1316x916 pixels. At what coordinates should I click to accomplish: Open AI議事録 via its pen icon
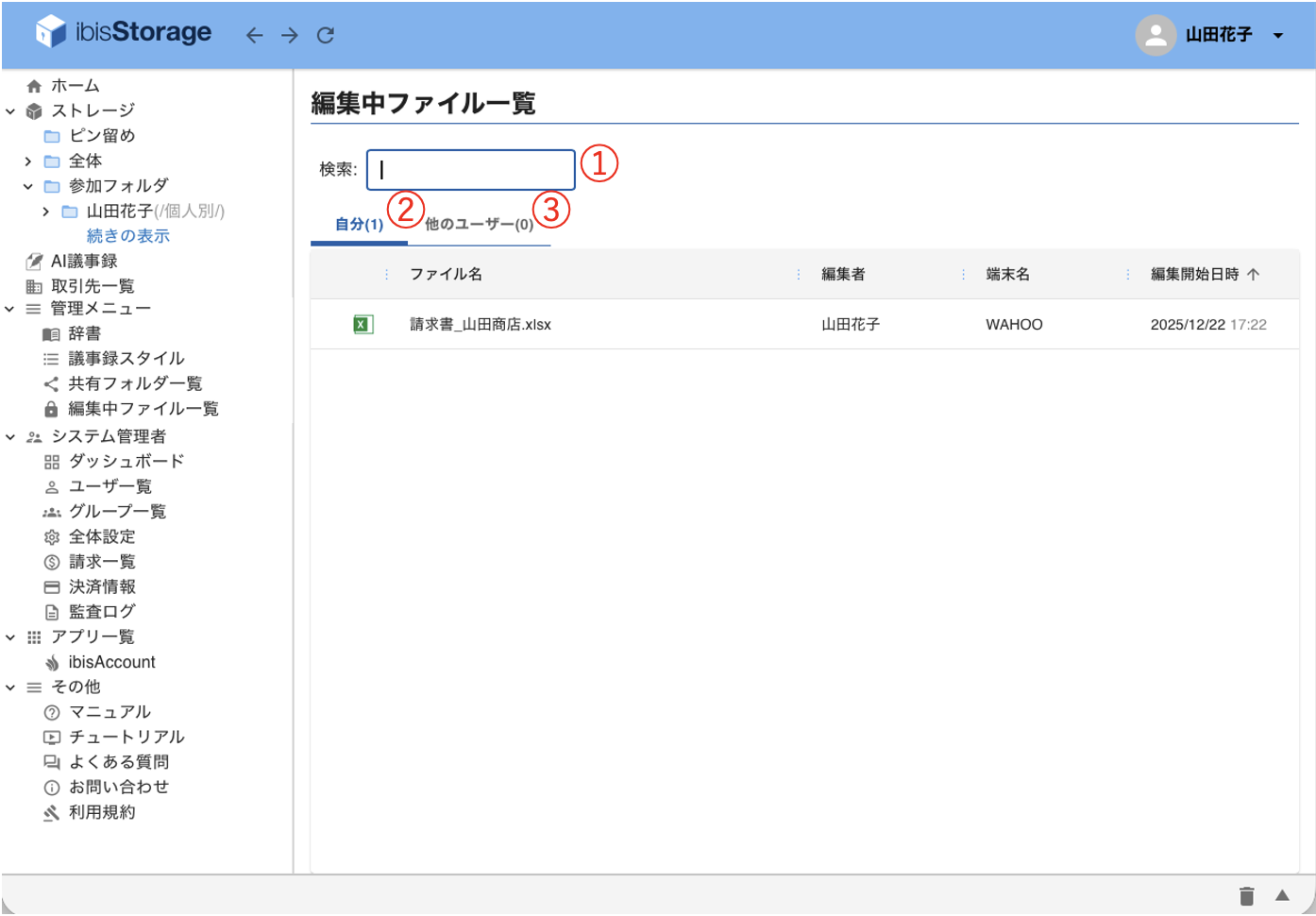35,260
